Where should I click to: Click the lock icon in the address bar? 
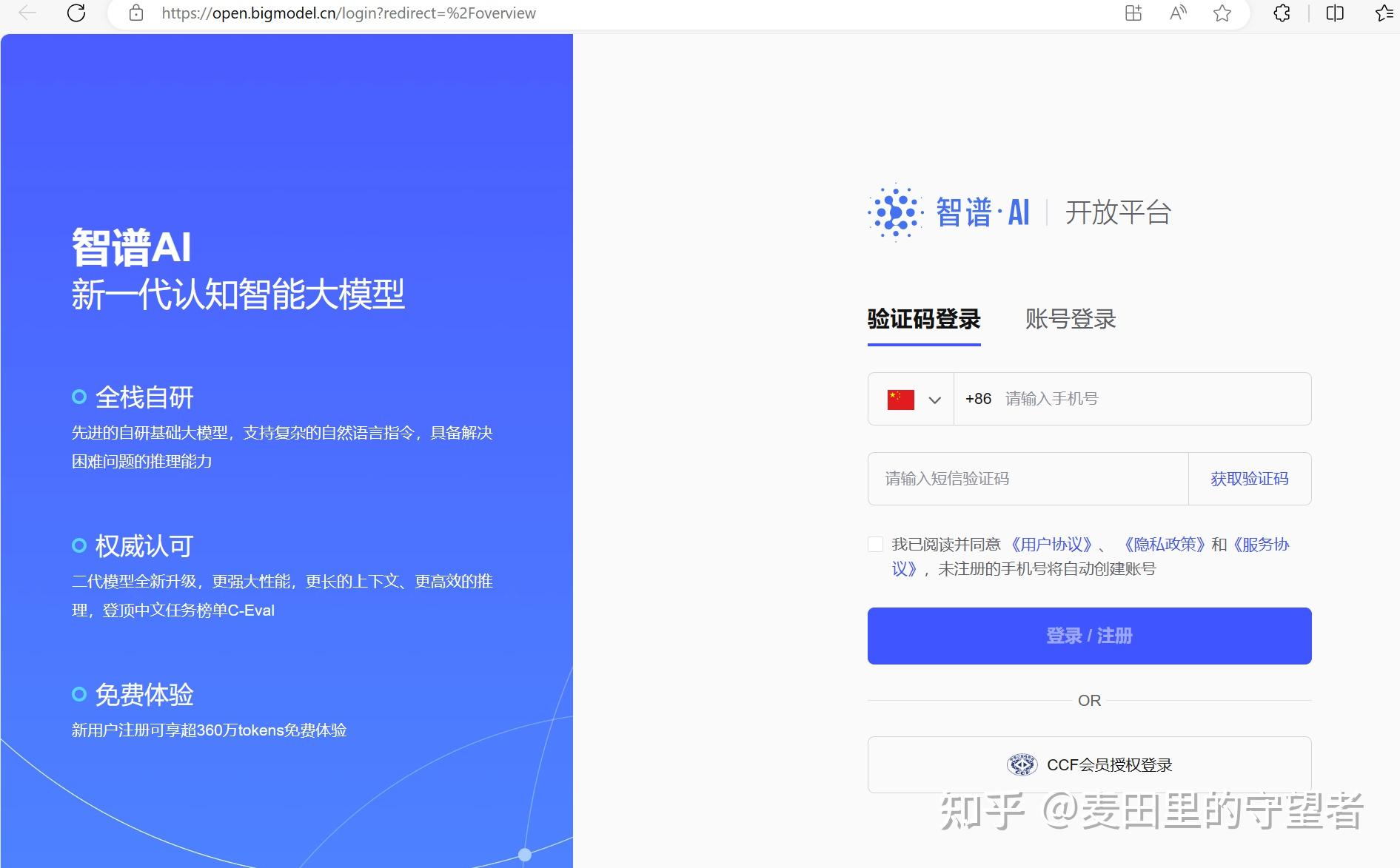point(136,13)
